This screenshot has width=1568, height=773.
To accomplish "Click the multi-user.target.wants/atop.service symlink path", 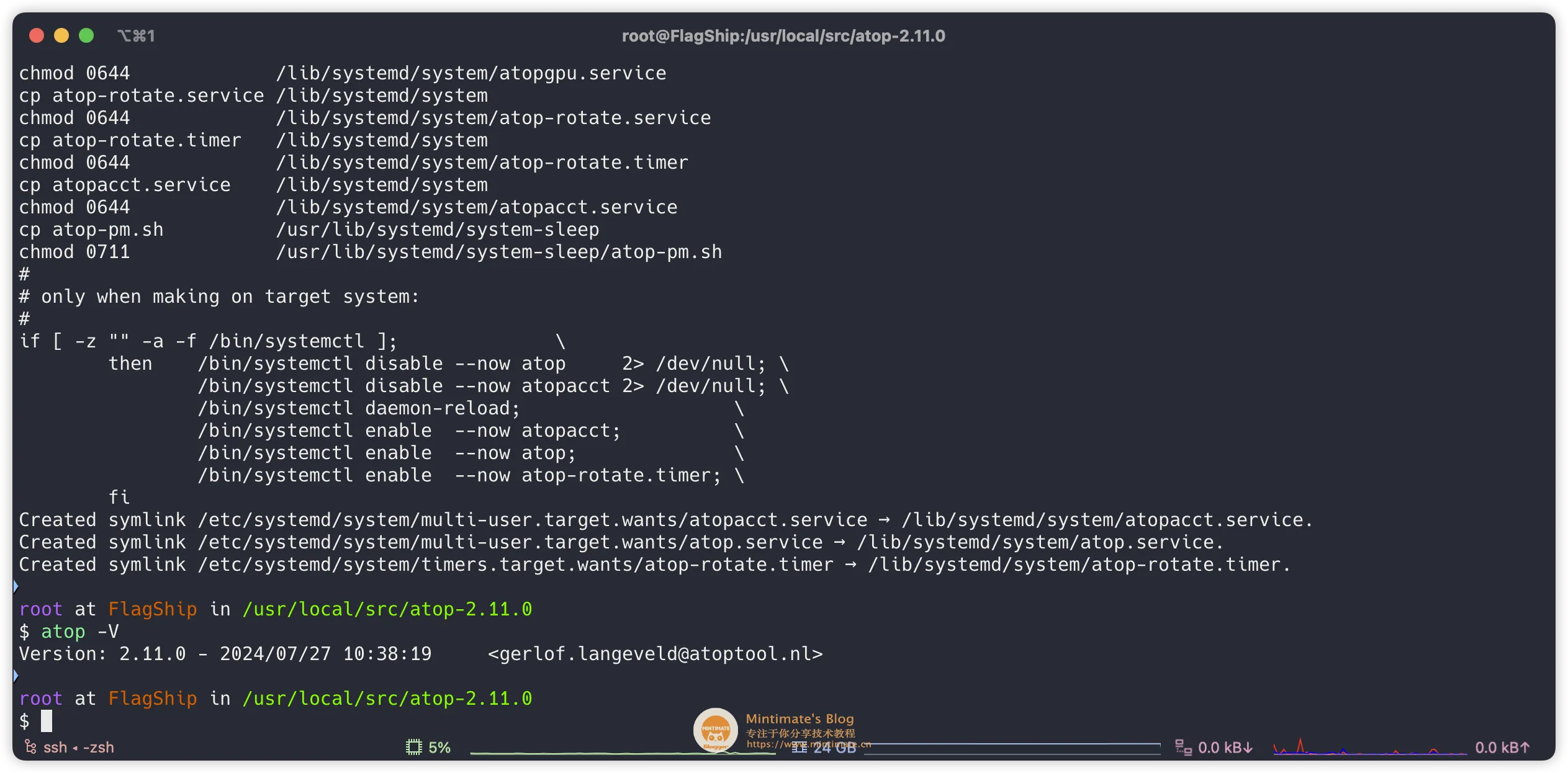I will pyautogui.click(x=510, y=542).
